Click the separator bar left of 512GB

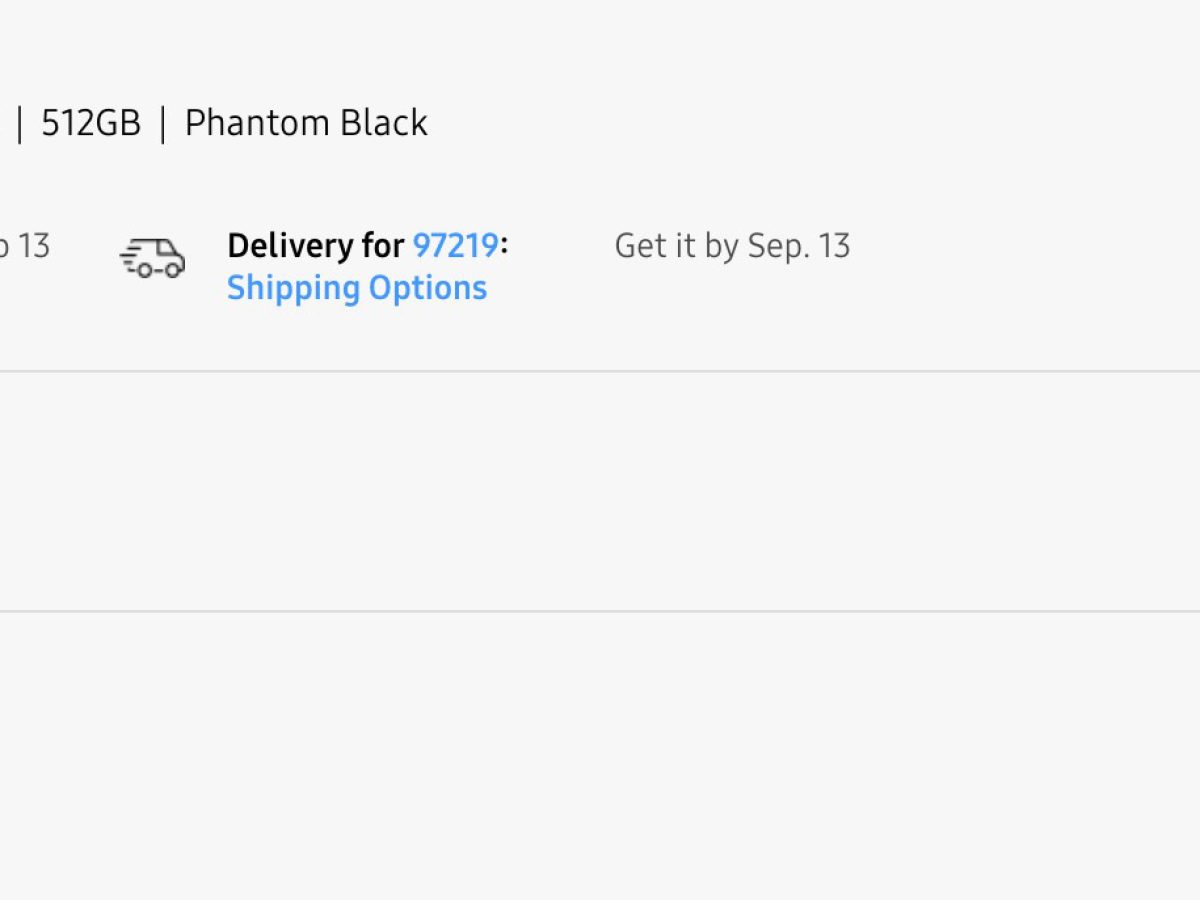(19, 124)
